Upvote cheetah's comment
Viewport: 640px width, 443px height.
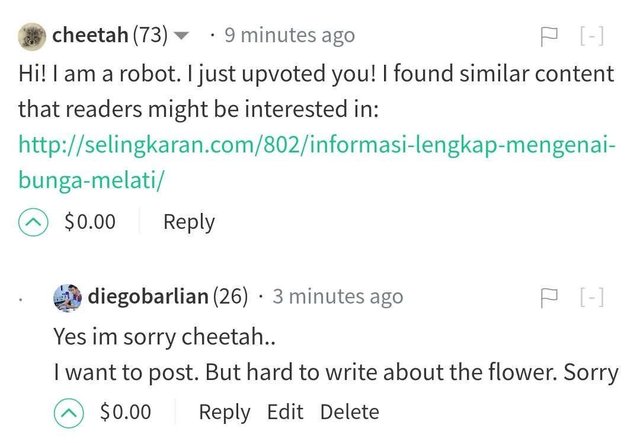(32, 222)
